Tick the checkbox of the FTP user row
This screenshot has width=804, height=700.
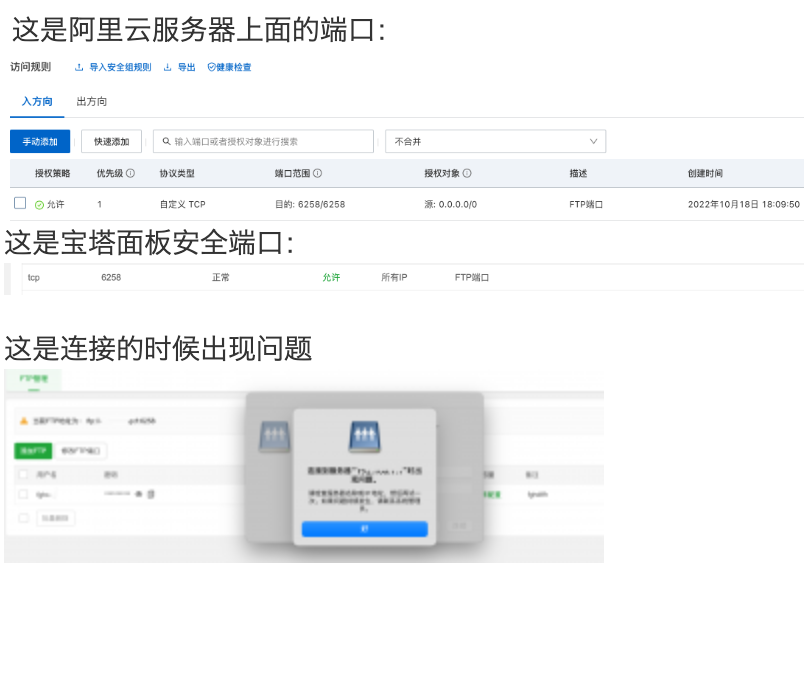(x=23, y=494)
